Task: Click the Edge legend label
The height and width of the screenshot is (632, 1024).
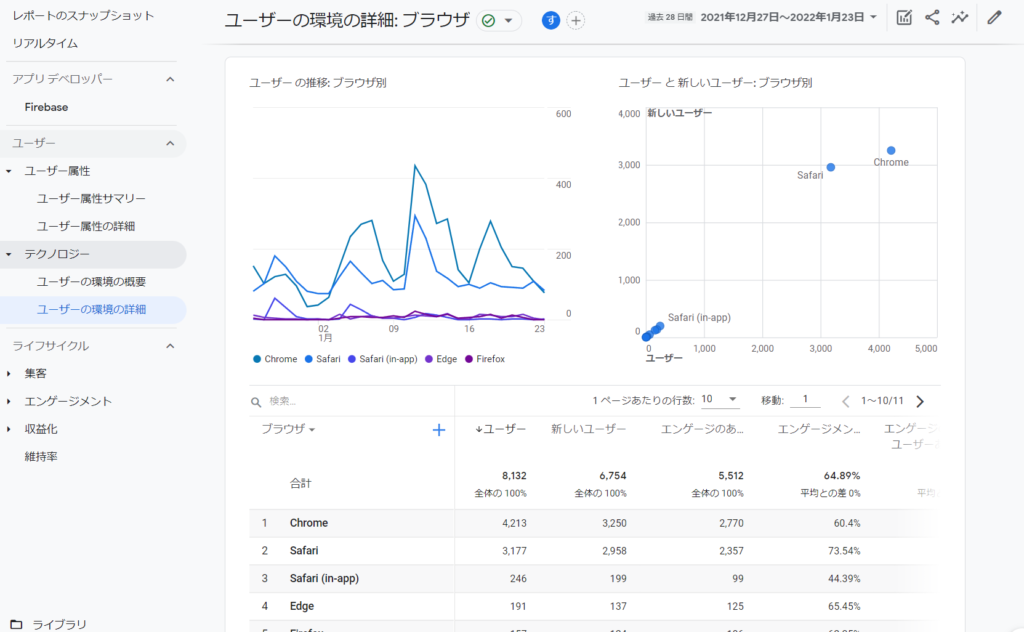Action: pyautogui.click(x=447, y=359)
